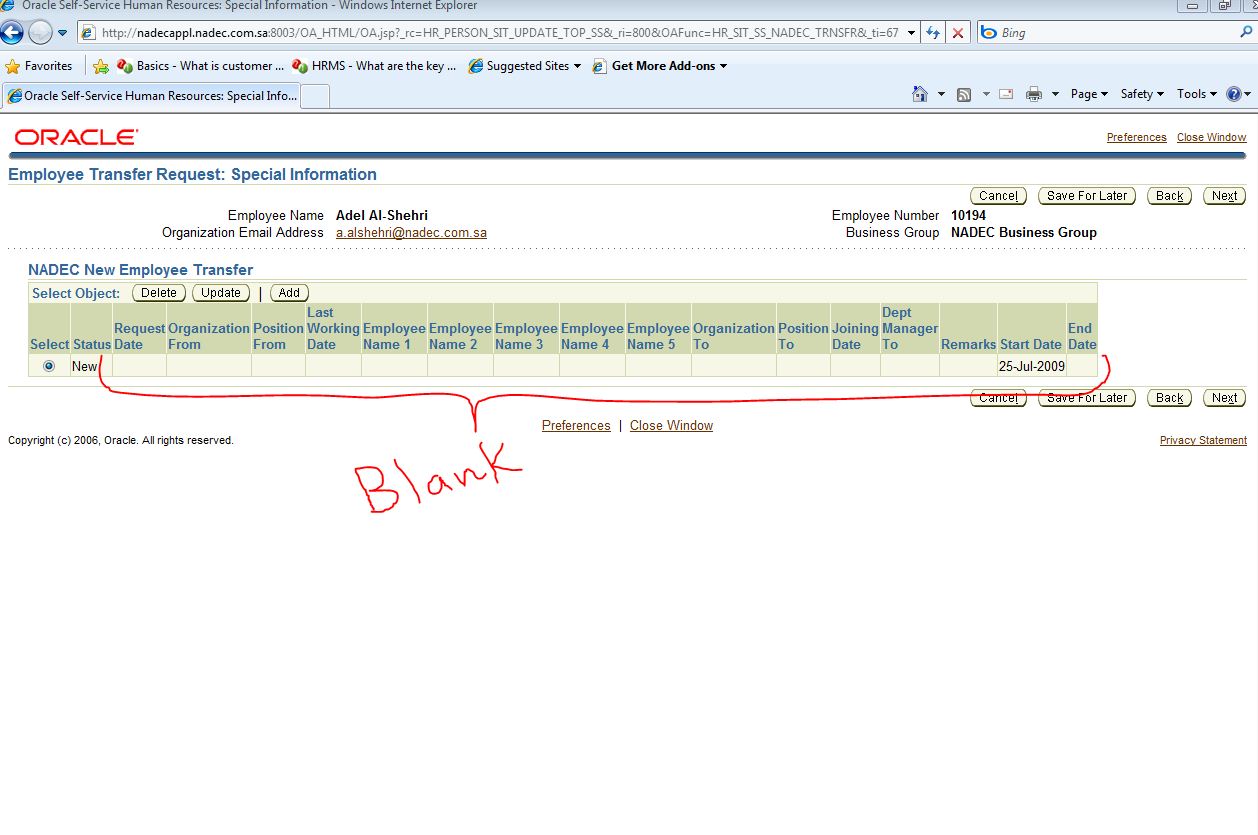Select the radio button for New row
Screen dimensions: 1258x835
pos(49,366)
